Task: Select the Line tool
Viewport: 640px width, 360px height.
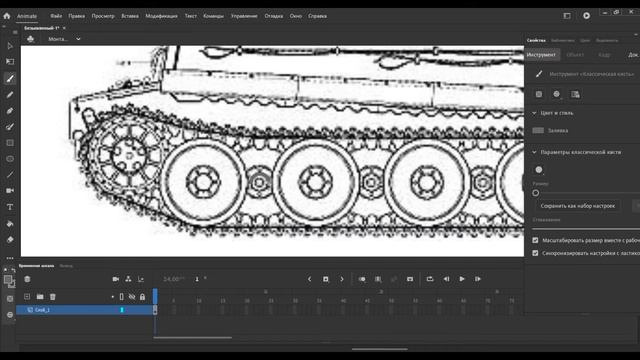Action: pyautogui.click(x=10, y=175)
